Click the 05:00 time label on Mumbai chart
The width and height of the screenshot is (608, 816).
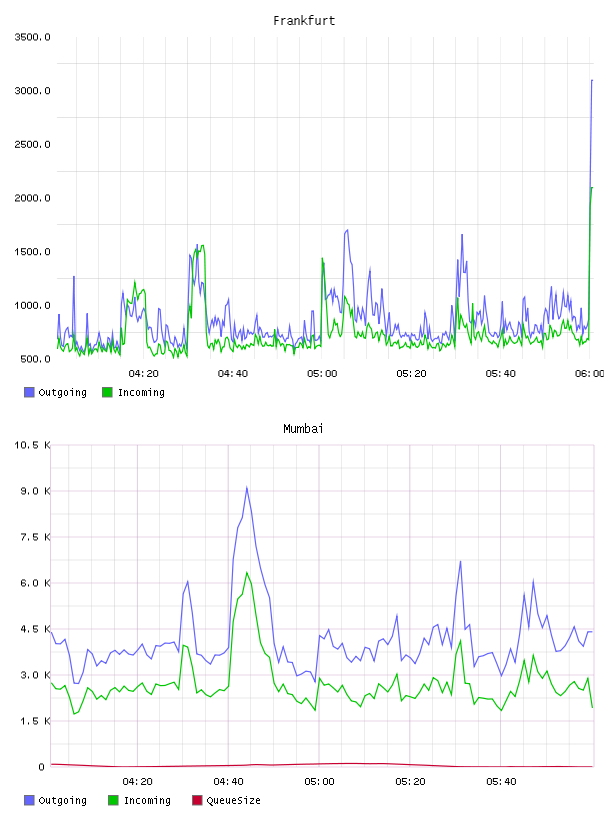319,782
